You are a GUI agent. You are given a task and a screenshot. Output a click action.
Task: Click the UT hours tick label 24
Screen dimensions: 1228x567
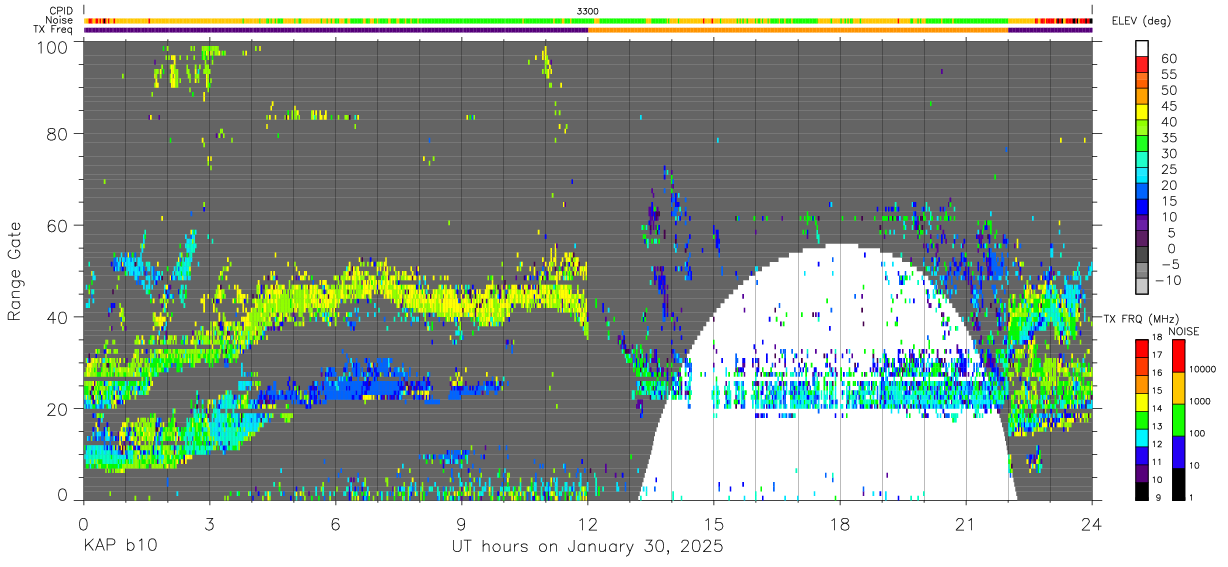1092,524
